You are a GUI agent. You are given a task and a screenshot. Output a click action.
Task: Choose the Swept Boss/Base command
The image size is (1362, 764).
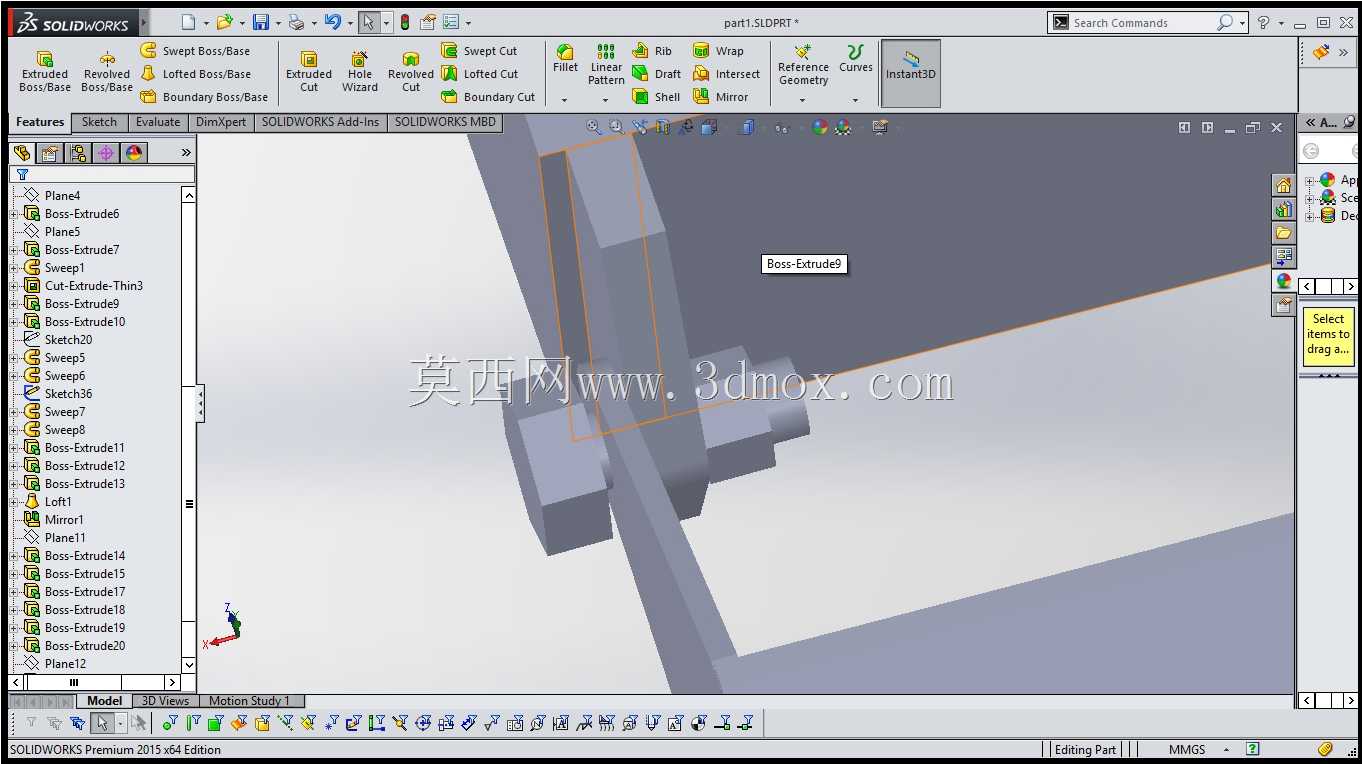tap(195, 51)
